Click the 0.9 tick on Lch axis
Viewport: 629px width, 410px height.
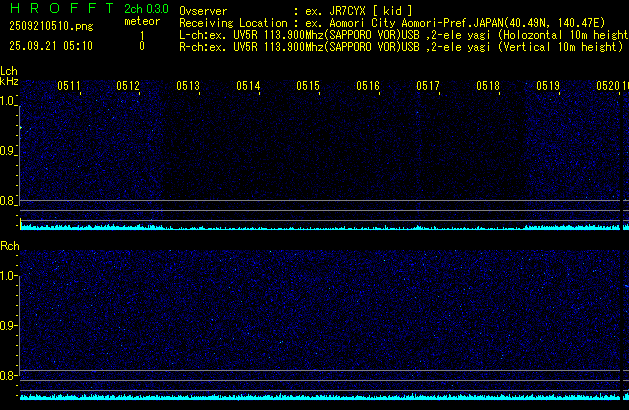pos(9,151)
